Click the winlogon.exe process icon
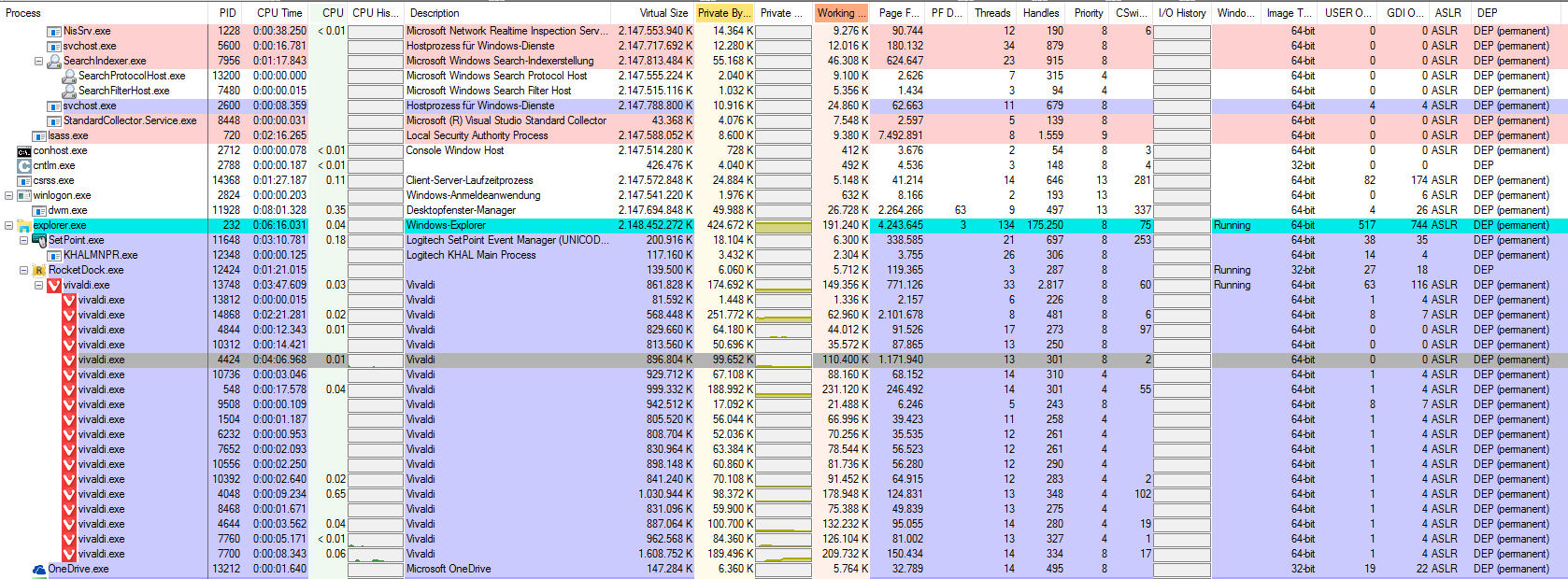This screenshot has height=579, width=1568. [x=24, y=195]
